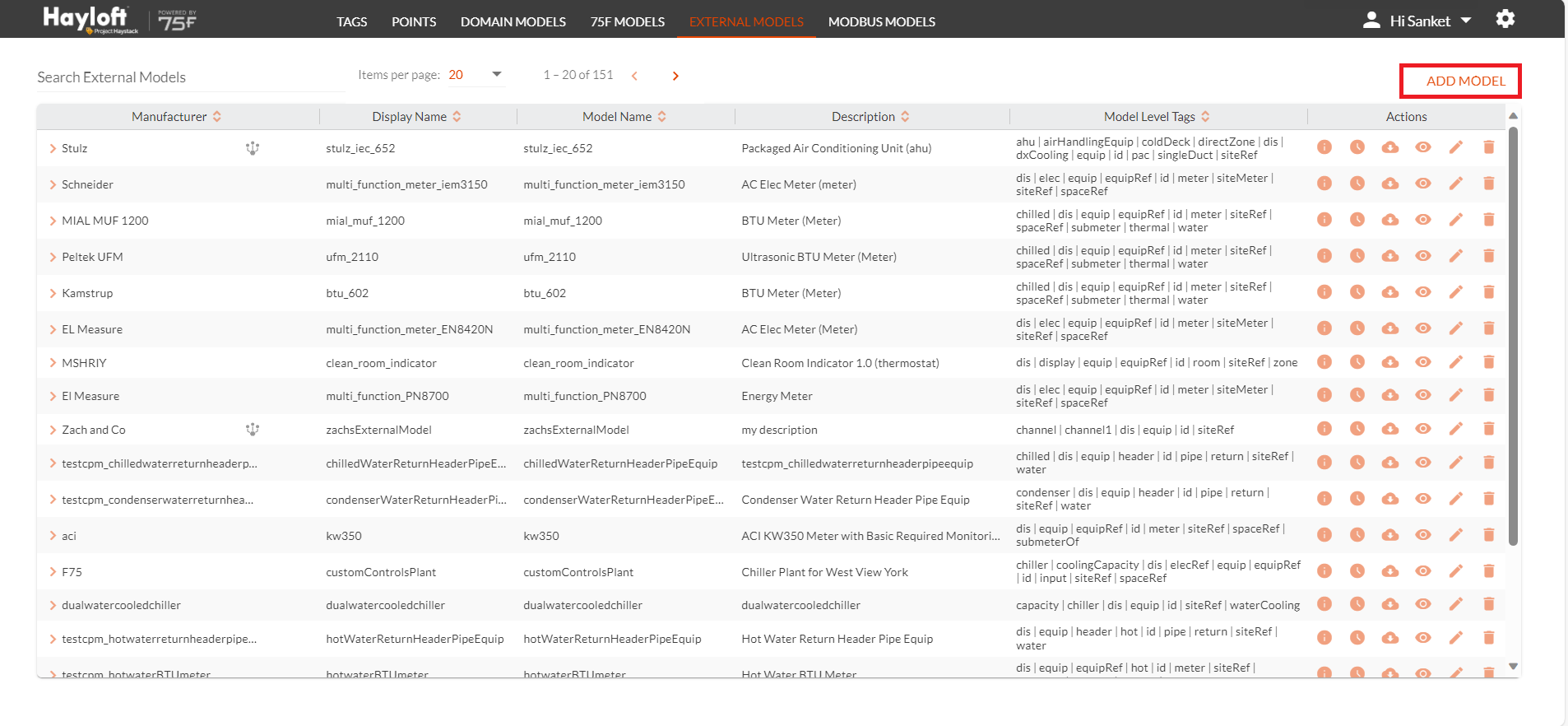Download cloud icon for EI Measure row
Image resolution: width=1568 pixels, height=726 pixels.
click(x=1390, y=396)
